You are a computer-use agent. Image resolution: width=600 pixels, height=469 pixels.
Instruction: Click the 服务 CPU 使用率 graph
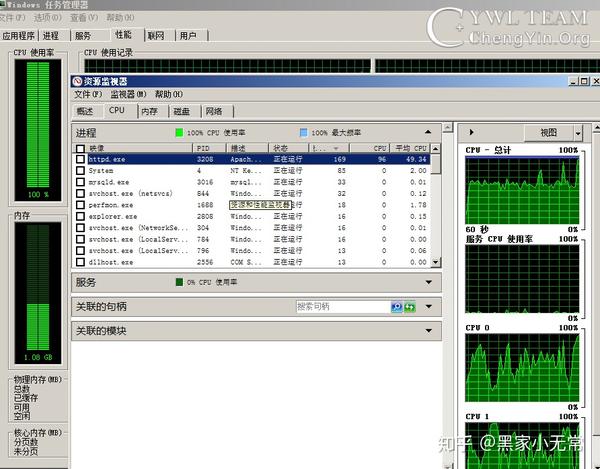click(x=522, y=279)
